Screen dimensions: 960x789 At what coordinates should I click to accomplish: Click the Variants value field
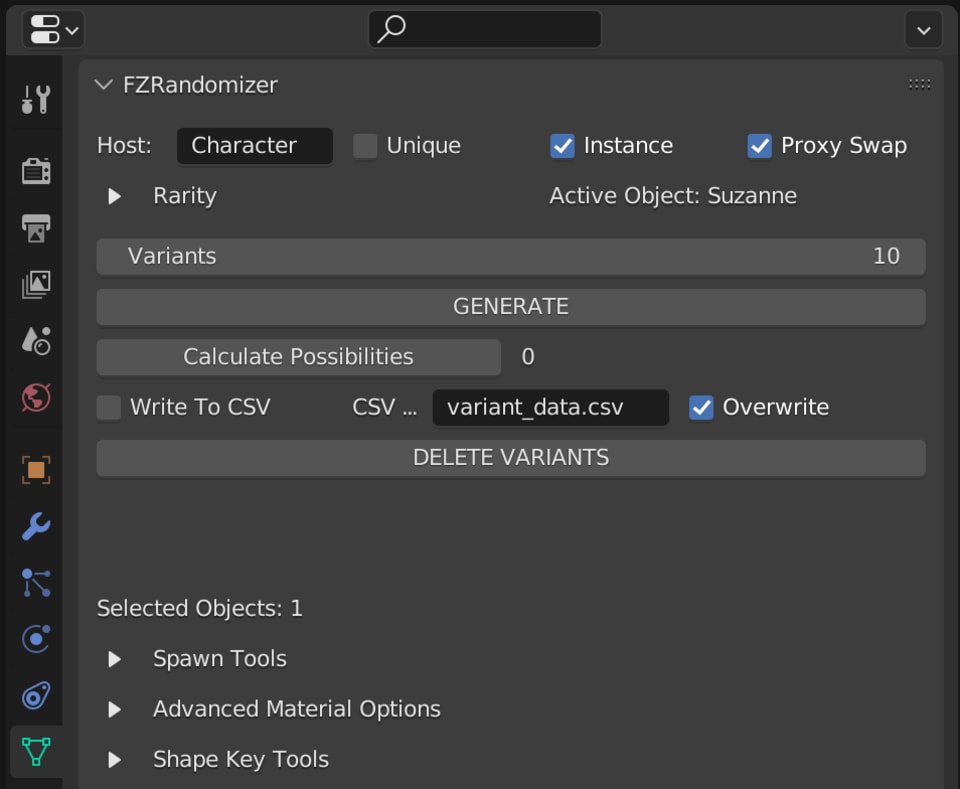click(510, 256)
